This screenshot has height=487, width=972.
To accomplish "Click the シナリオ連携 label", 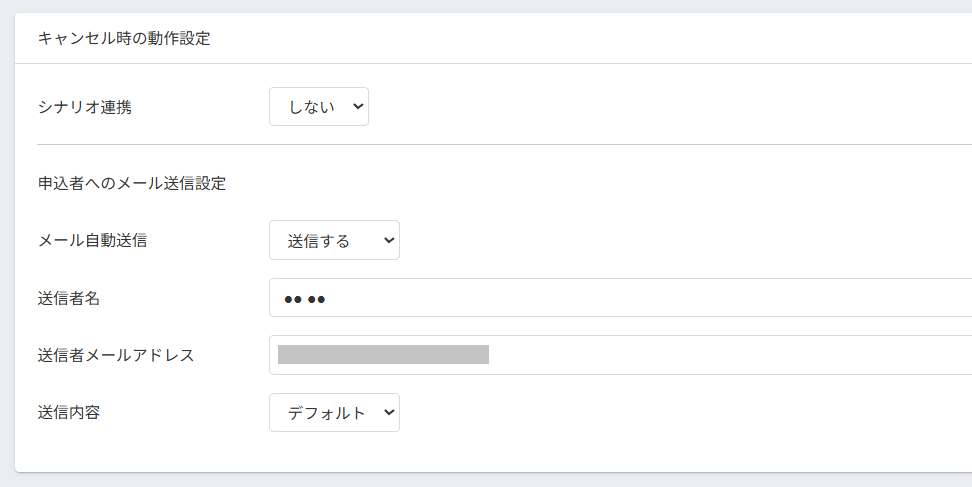I will [x=84, y=107].
